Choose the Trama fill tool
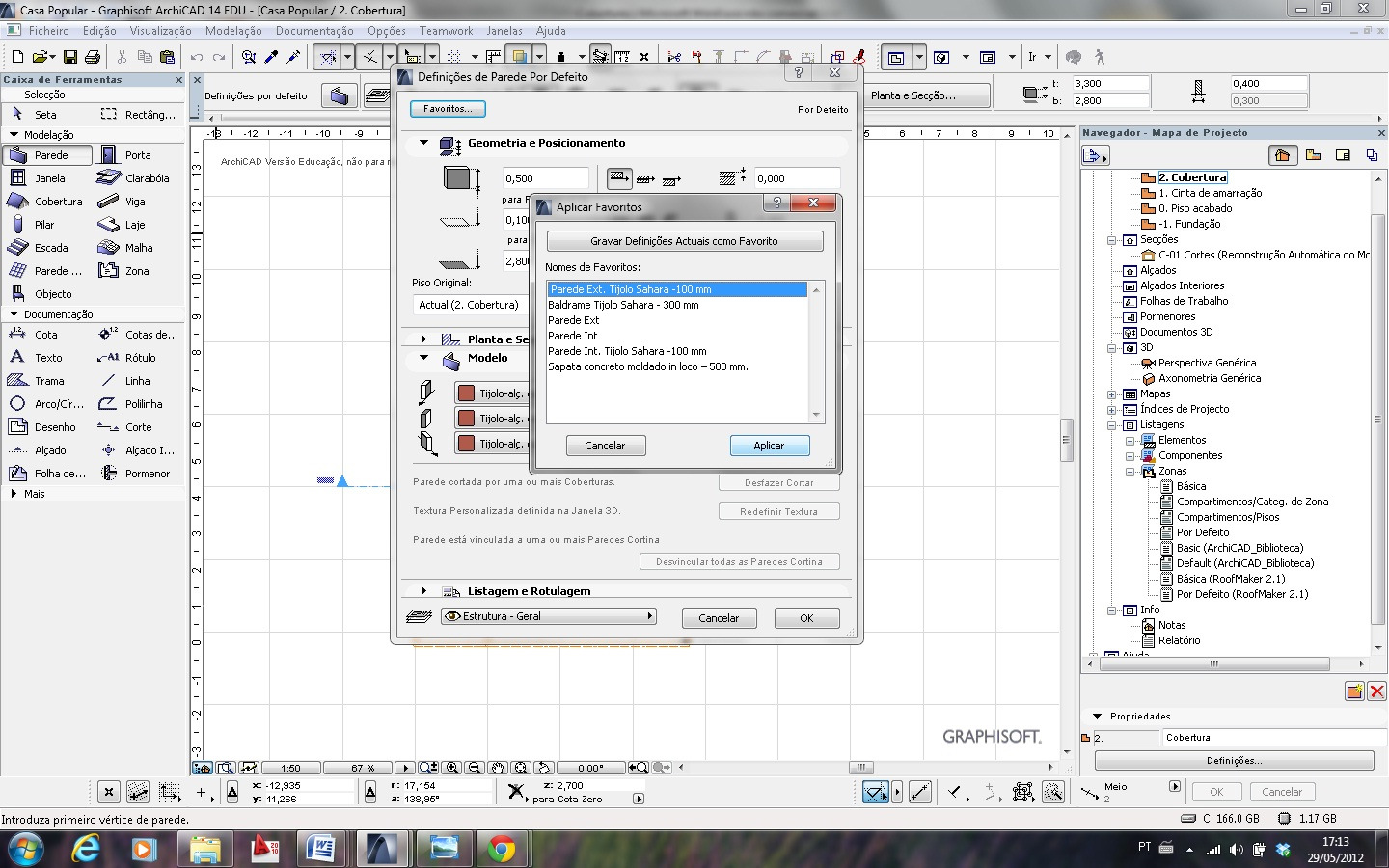The height and width of the screenshot is (868, 1389). (48, 381)
